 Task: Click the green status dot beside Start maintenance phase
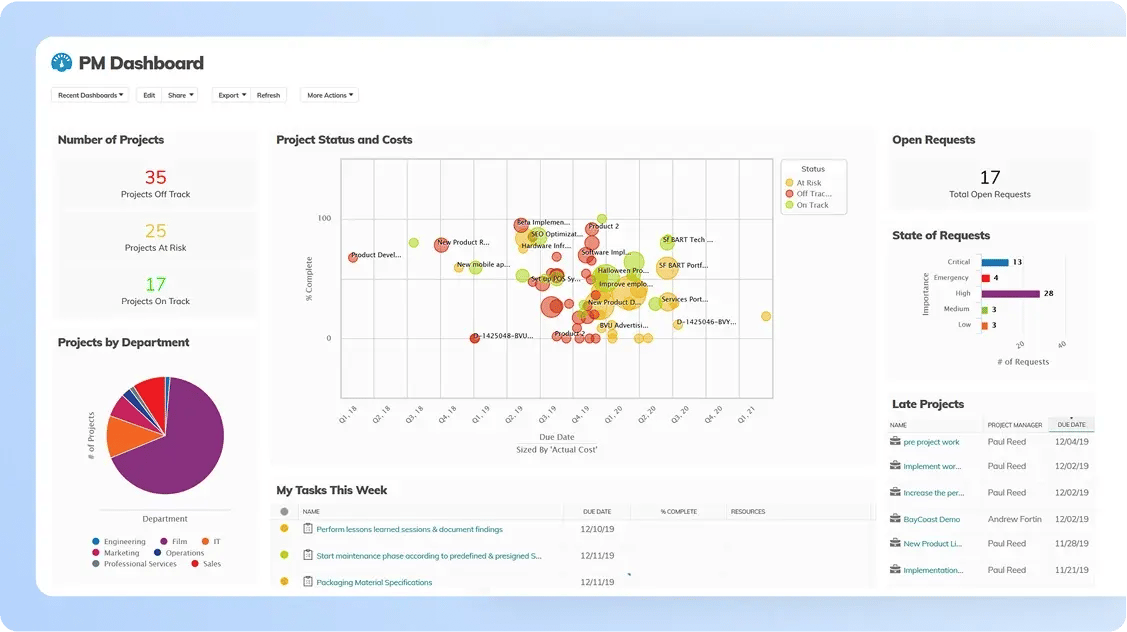pos(284,554)
